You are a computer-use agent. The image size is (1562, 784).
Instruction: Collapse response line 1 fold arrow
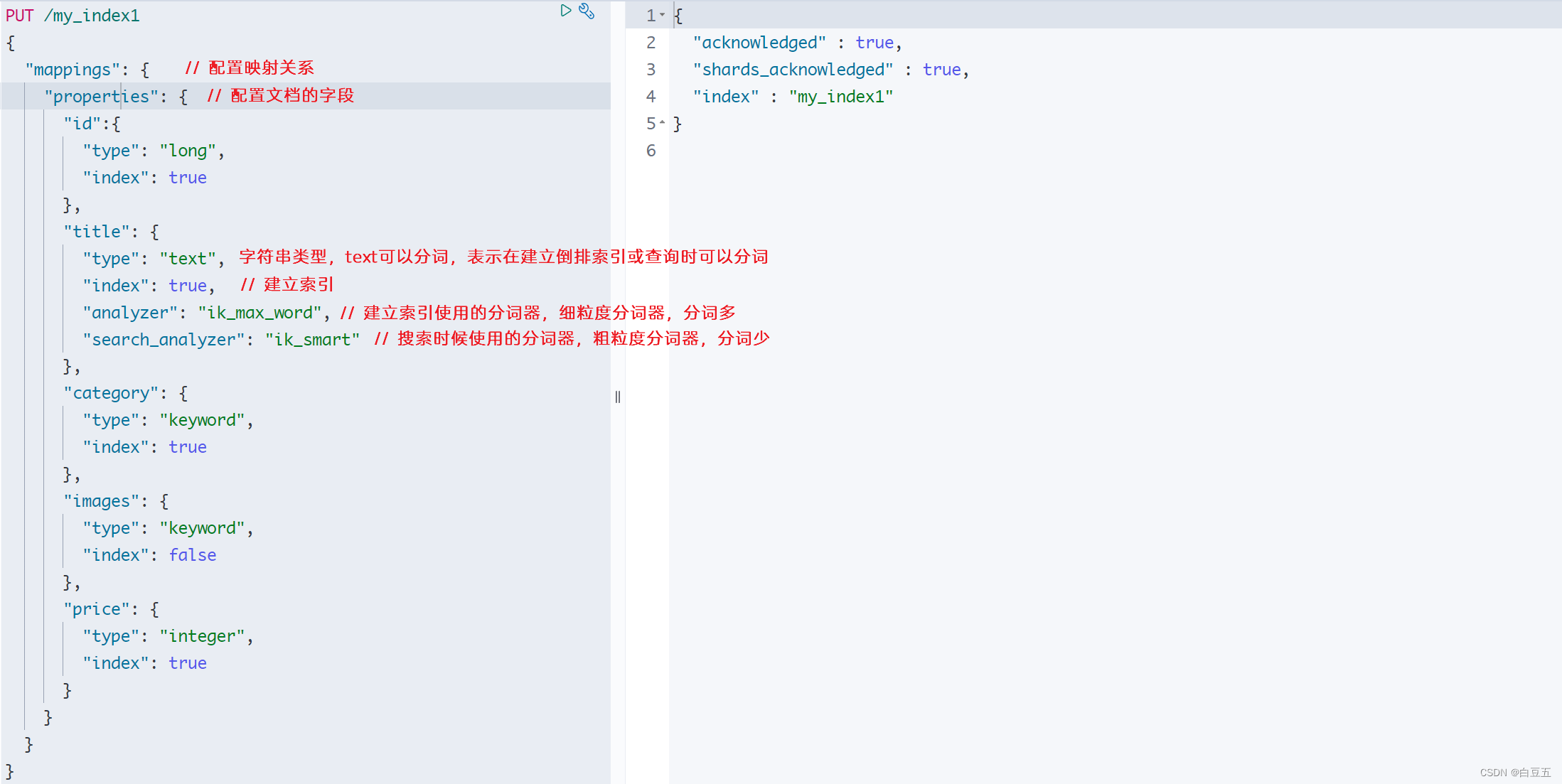point(663,15)
